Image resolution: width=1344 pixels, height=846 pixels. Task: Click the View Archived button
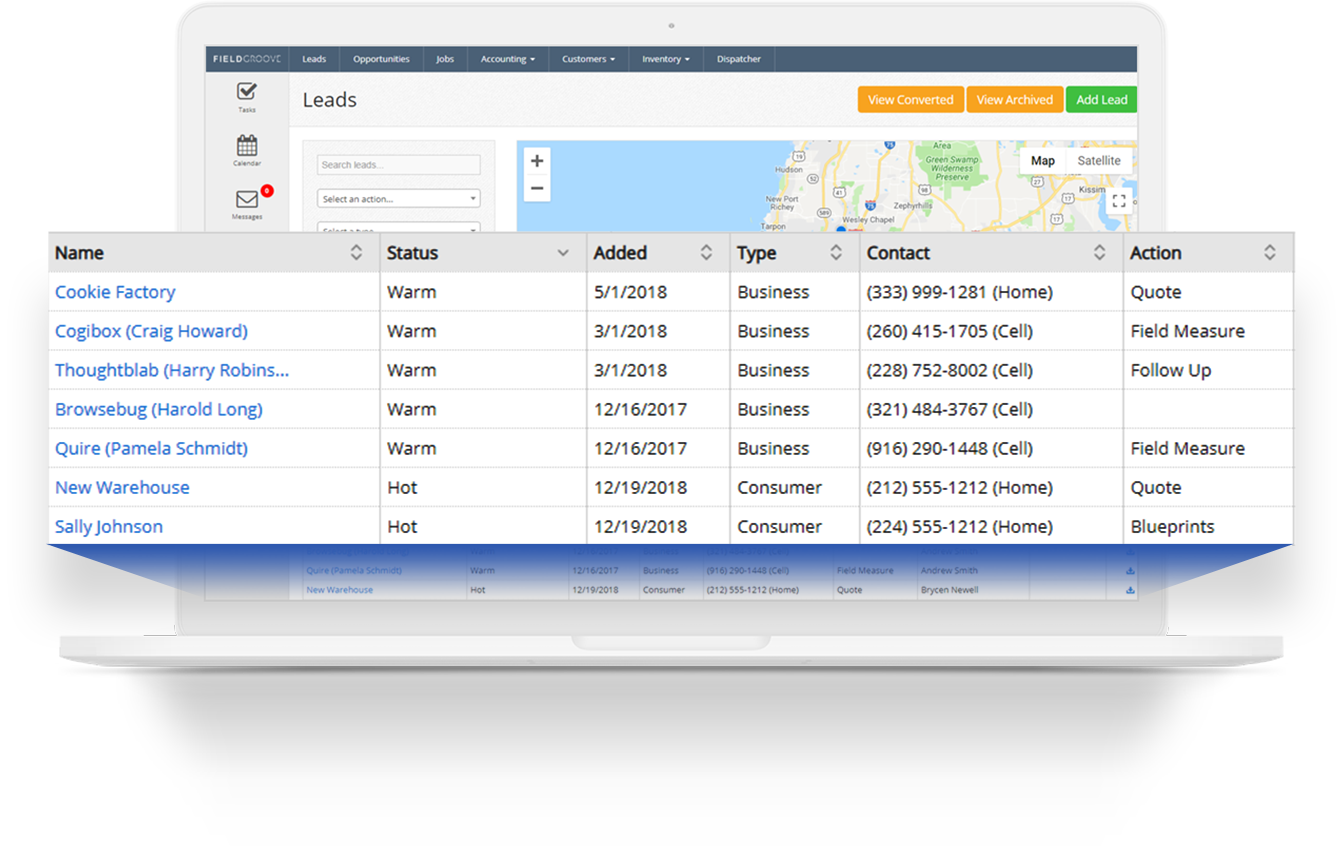(1015, 100)
